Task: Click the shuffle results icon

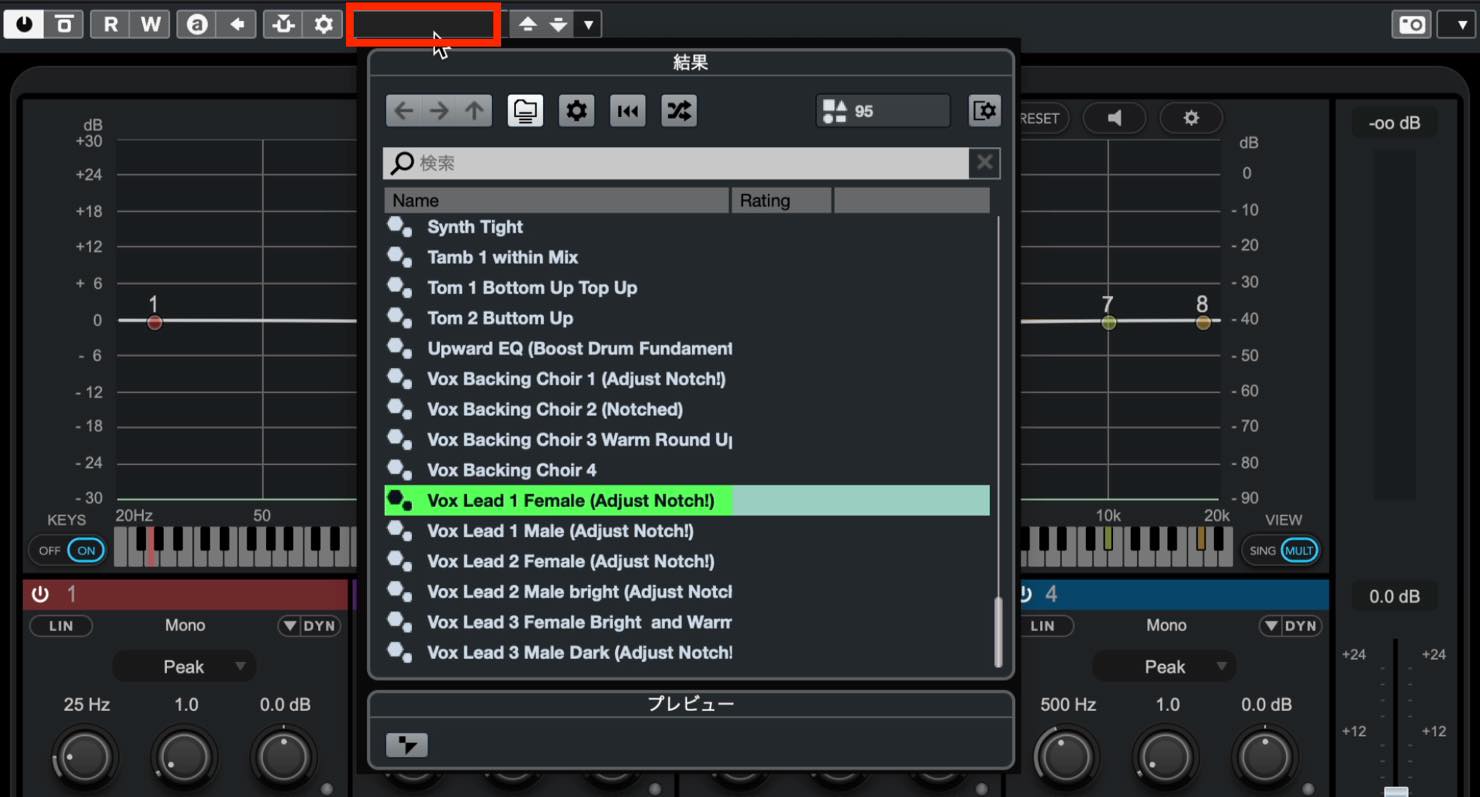Action: [x=678, y=111]
